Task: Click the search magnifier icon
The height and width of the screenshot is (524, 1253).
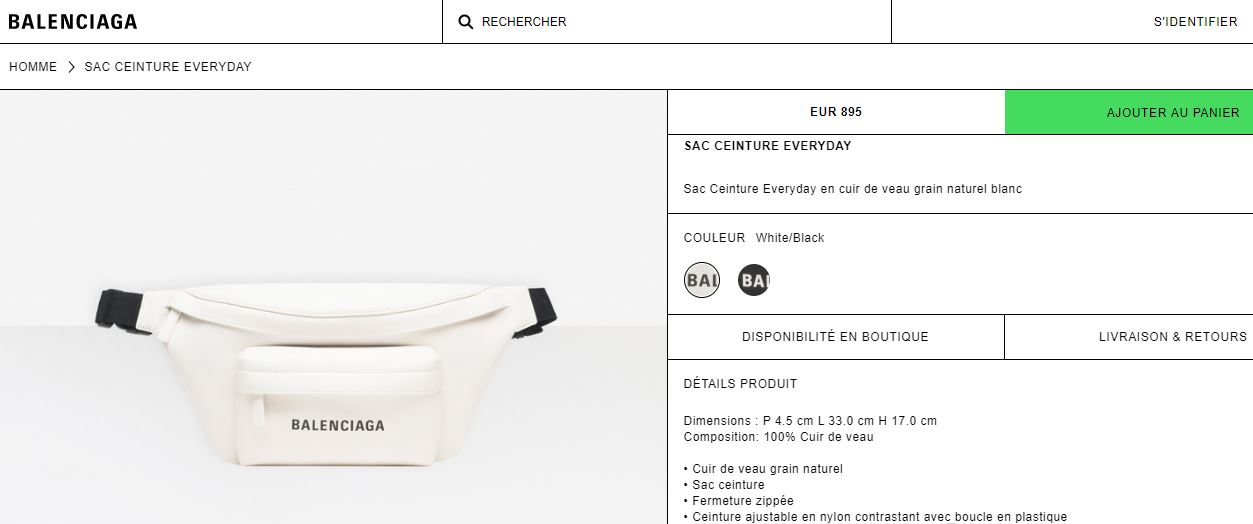Action: (x=465, y=22)
